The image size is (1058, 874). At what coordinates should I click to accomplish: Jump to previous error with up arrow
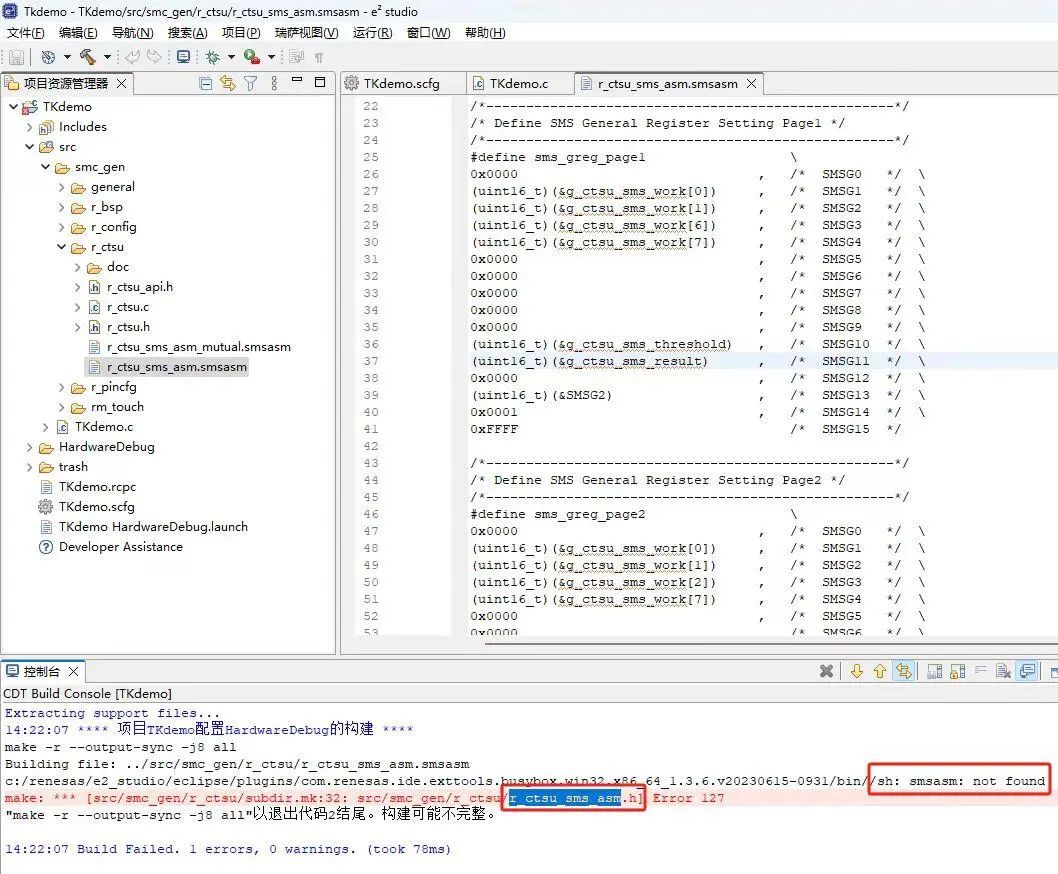coord(880,671)
